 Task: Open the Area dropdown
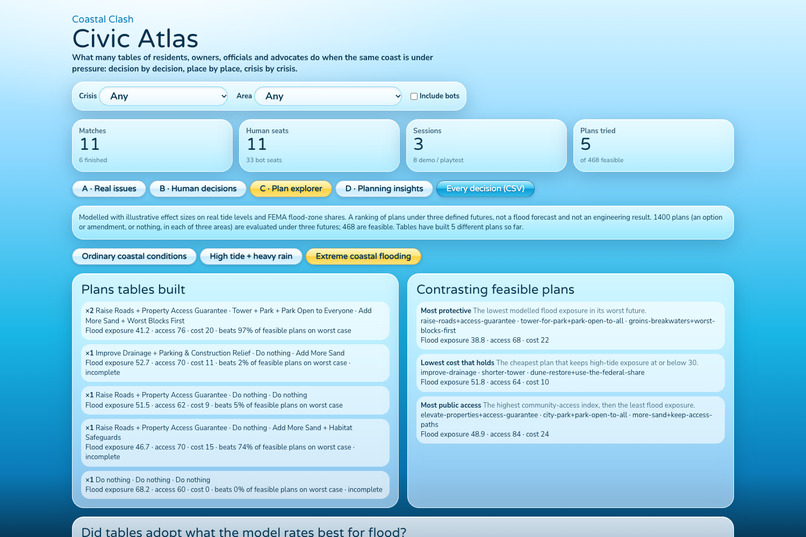328,96
